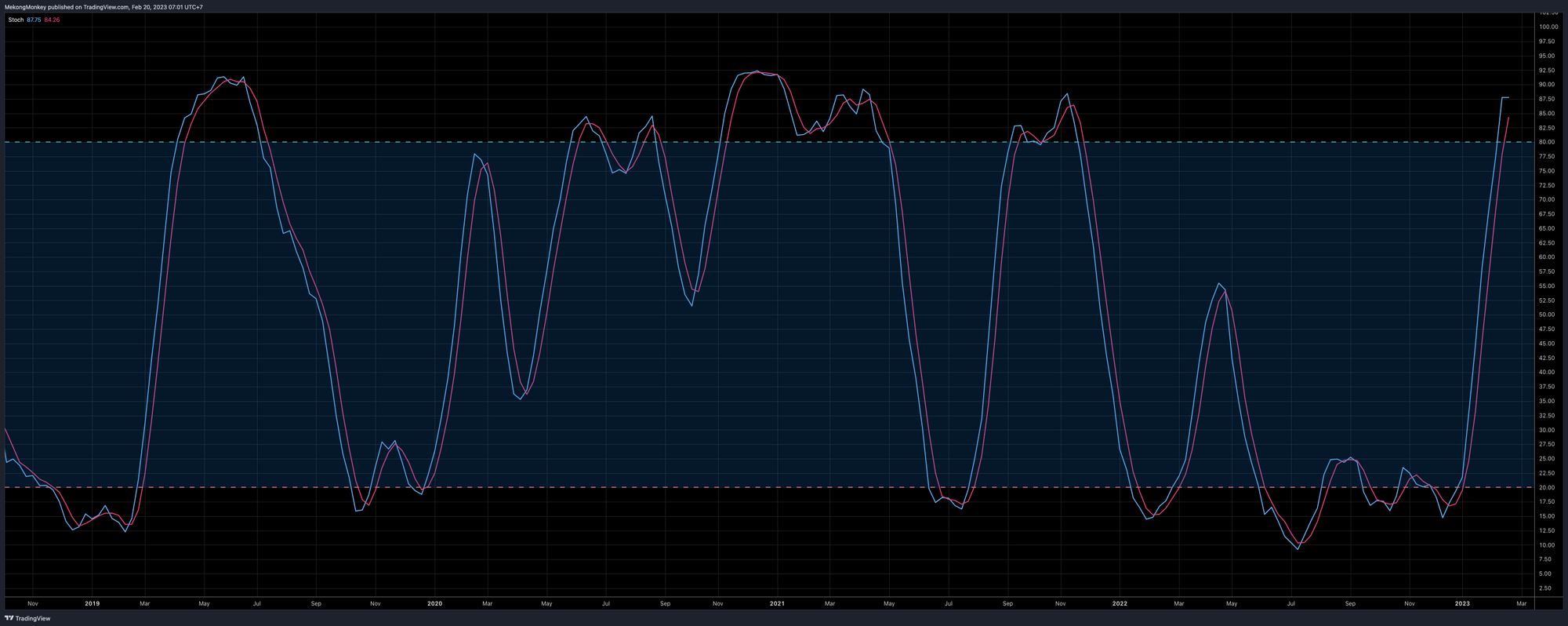Click the 70.00 price scale label
Screen dimensions: 1568x626
(x=1548, y=199)
